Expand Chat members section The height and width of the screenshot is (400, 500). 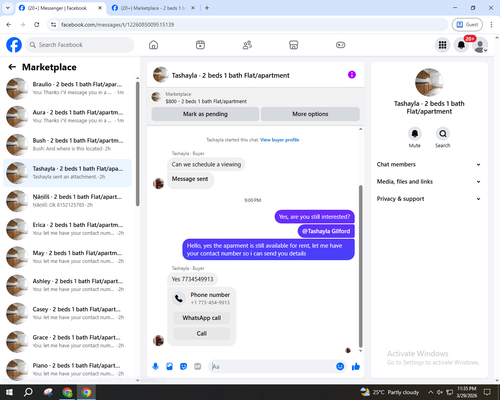point(429,164)
